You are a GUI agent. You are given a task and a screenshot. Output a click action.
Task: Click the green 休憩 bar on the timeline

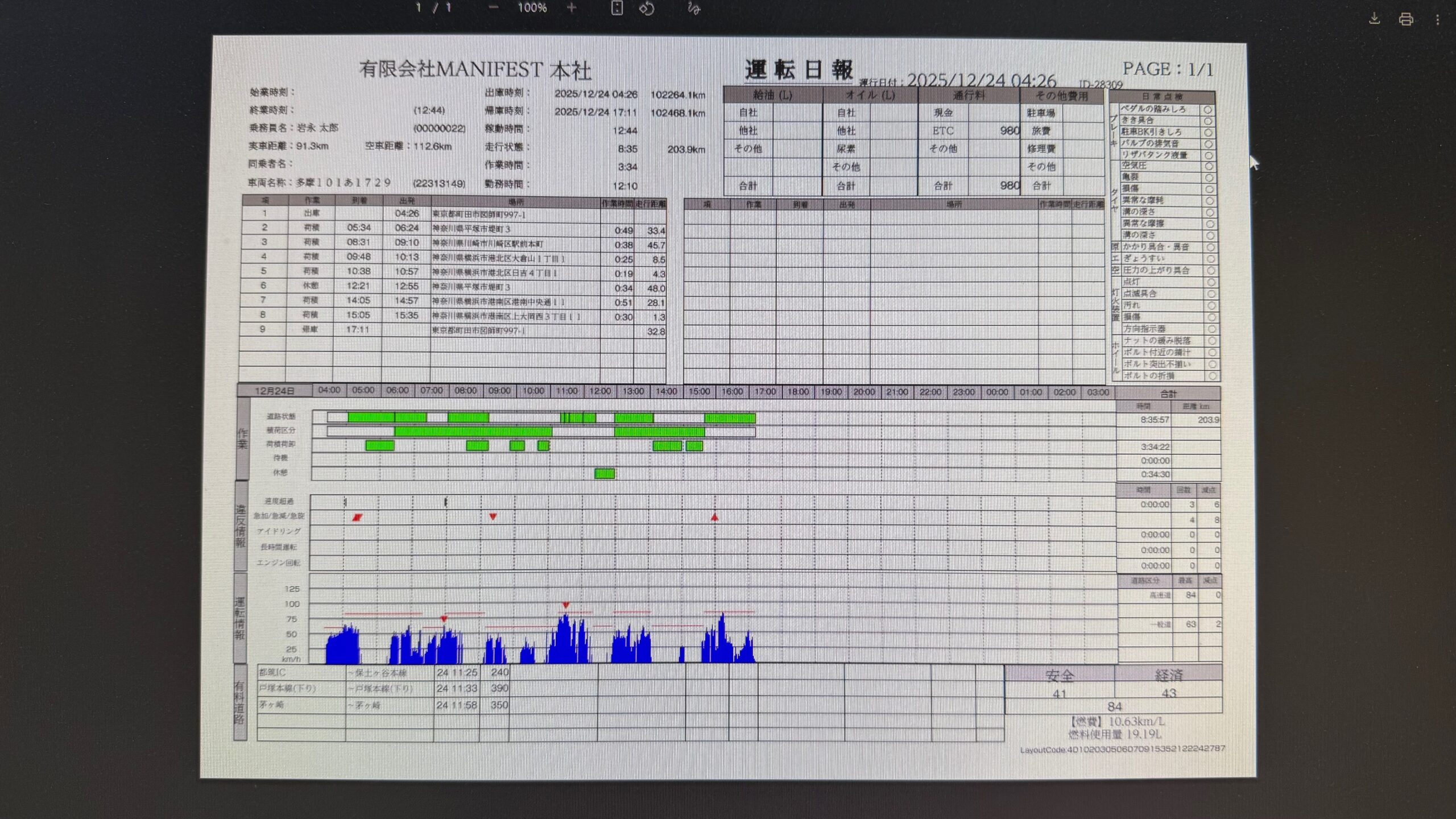[604, 473]
